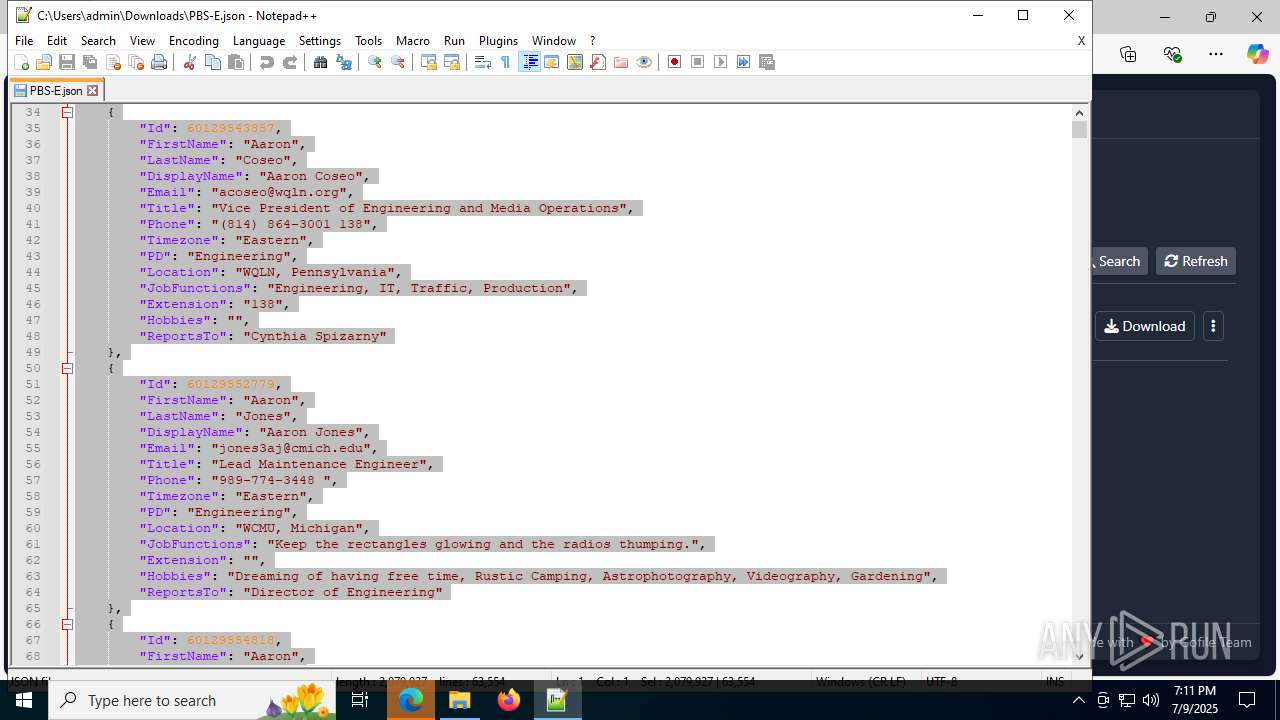Open the Document Map icon
Screen dimensions: 1280x720
click(575, 62)
